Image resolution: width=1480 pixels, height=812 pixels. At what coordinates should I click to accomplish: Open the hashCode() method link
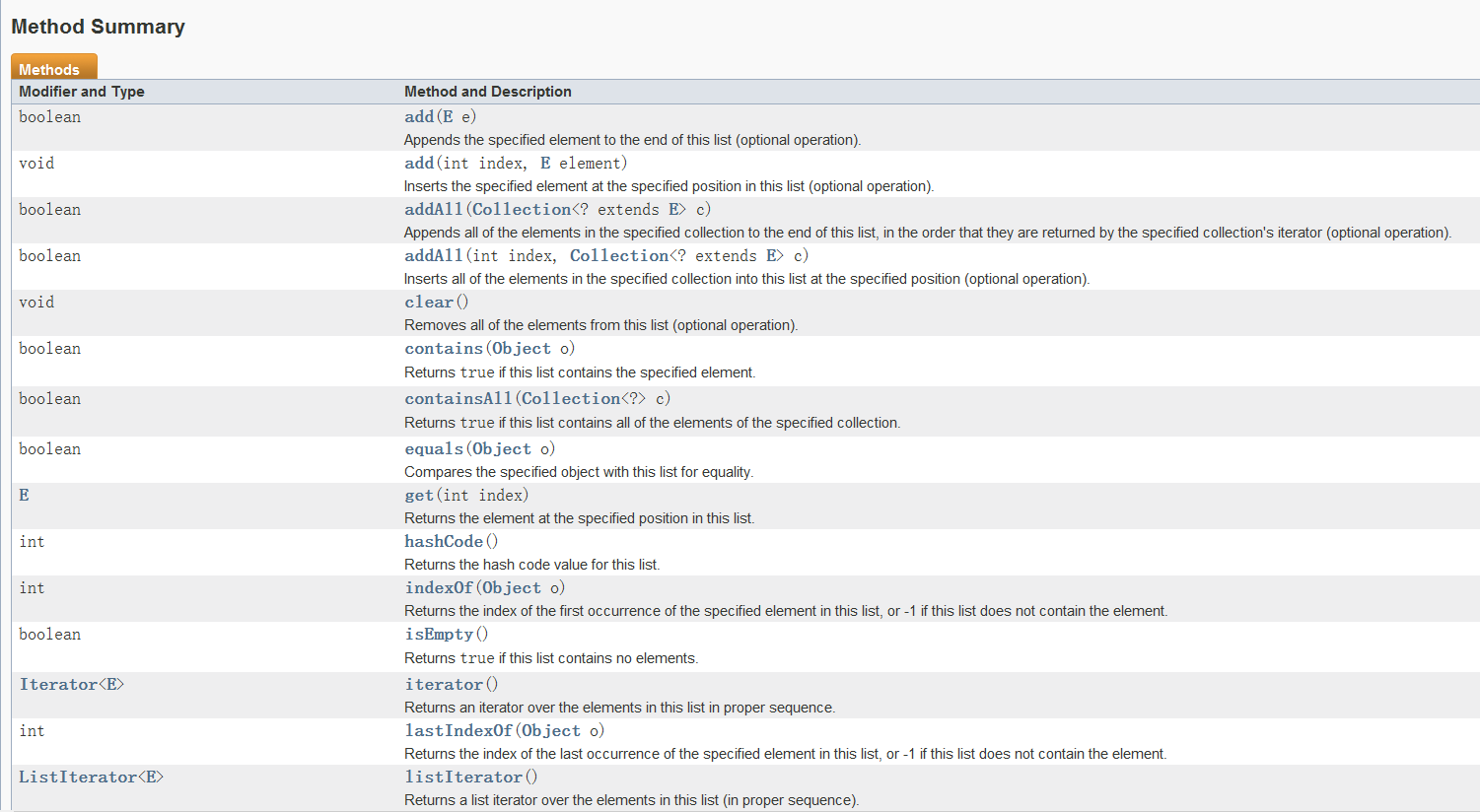[x=444, y=541]
